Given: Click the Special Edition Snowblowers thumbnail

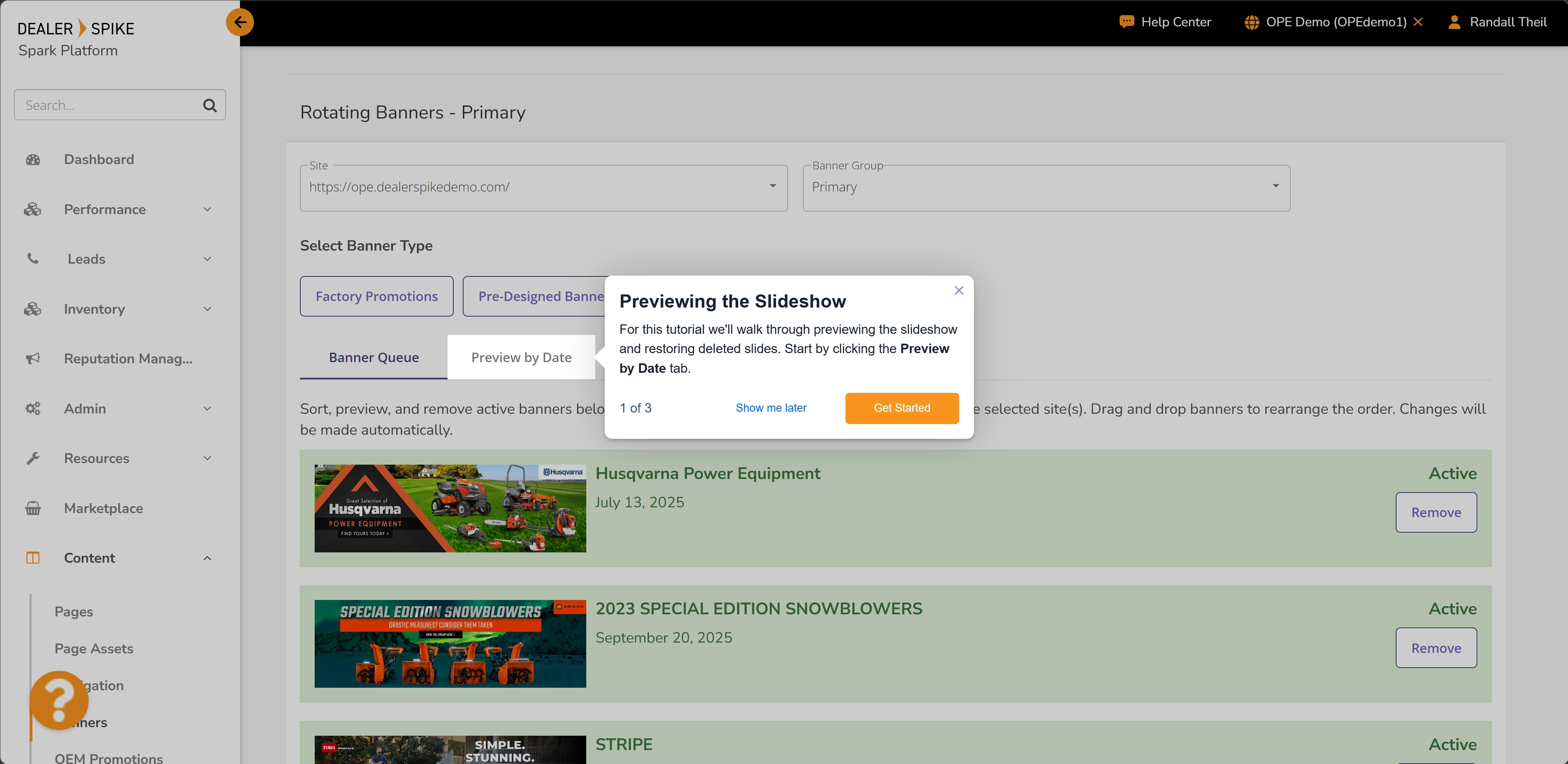Looking at the screenshot, I should (450, 643).
